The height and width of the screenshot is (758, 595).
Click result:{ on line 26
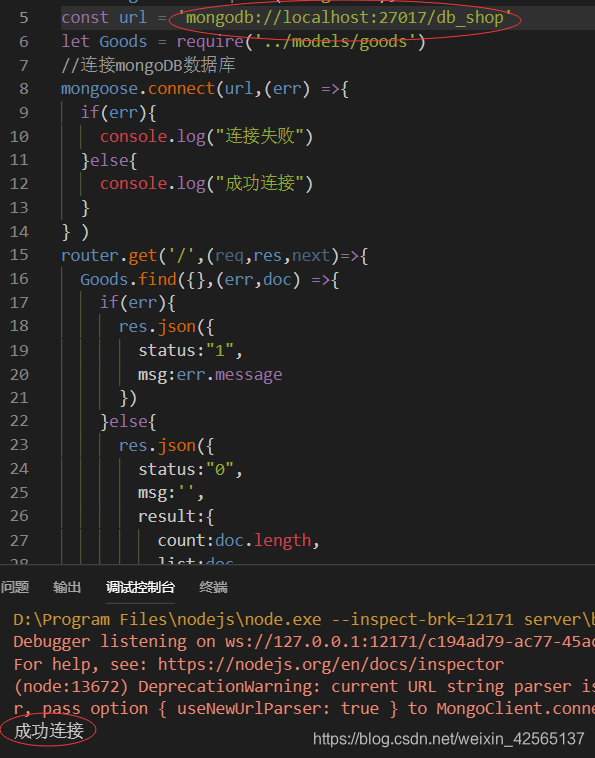(x=176, y=516)
